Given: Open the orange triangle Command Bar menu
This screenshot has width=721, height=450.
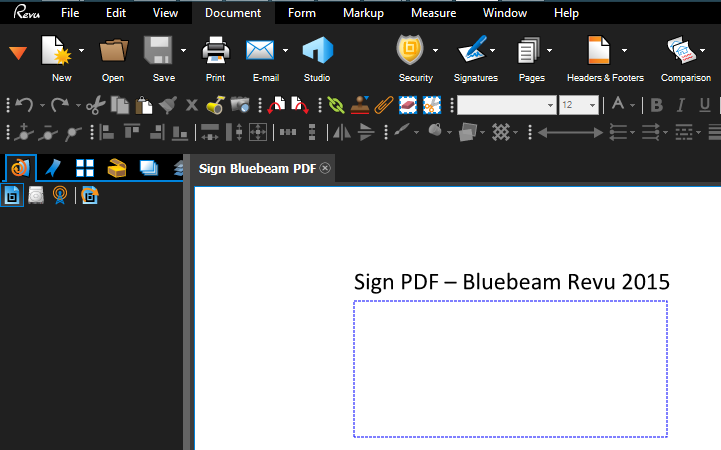Looking at the screenshot, I should (18, 53).
